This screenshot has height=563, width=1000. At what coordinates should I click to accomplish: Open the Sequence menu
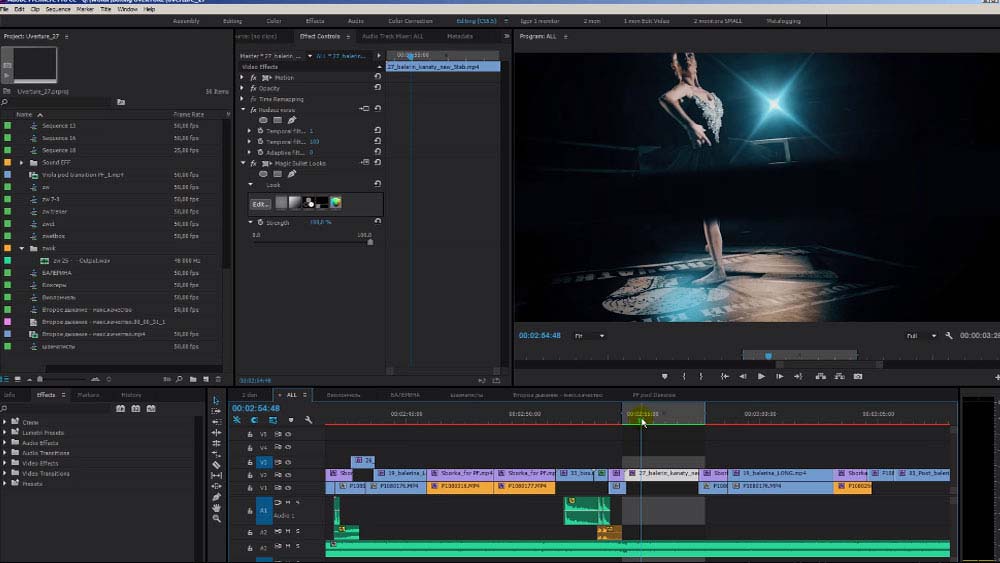tap(58, 10)
